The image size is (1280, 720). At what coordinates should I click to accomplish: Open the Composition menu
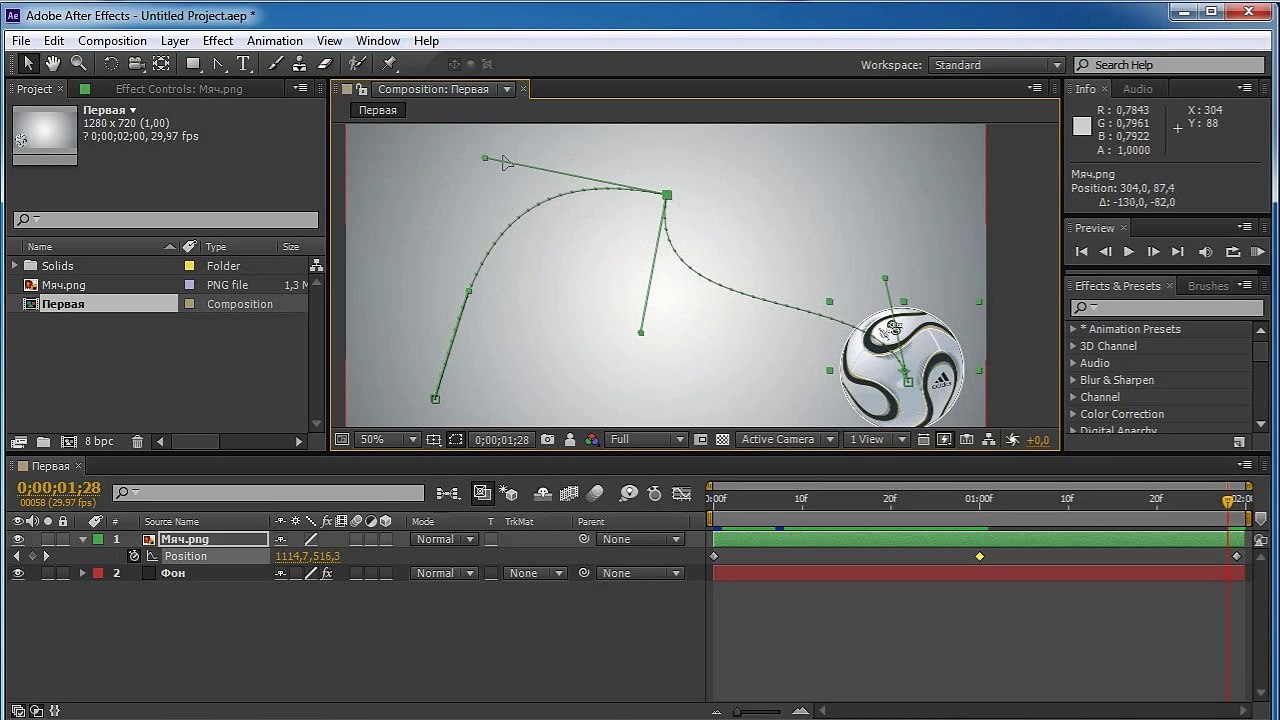[112, 41]
